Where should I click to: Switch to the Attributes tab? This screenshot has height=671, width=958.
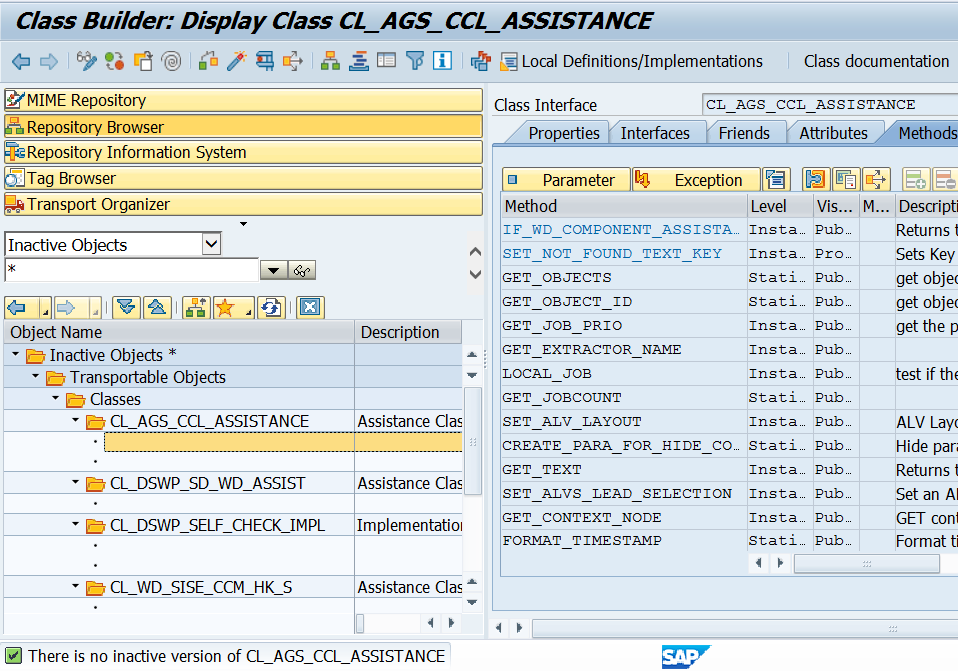(833, 133)
